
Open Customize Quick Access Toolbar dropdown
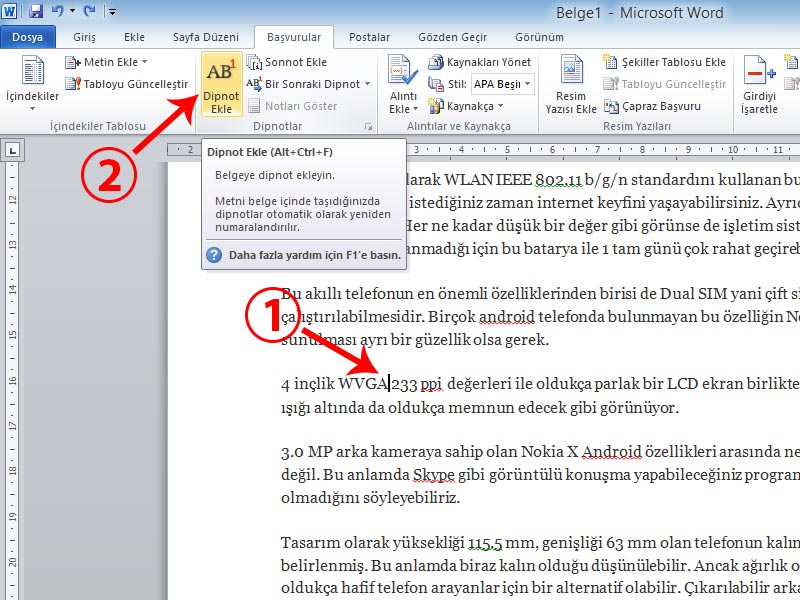click(113, 11)
